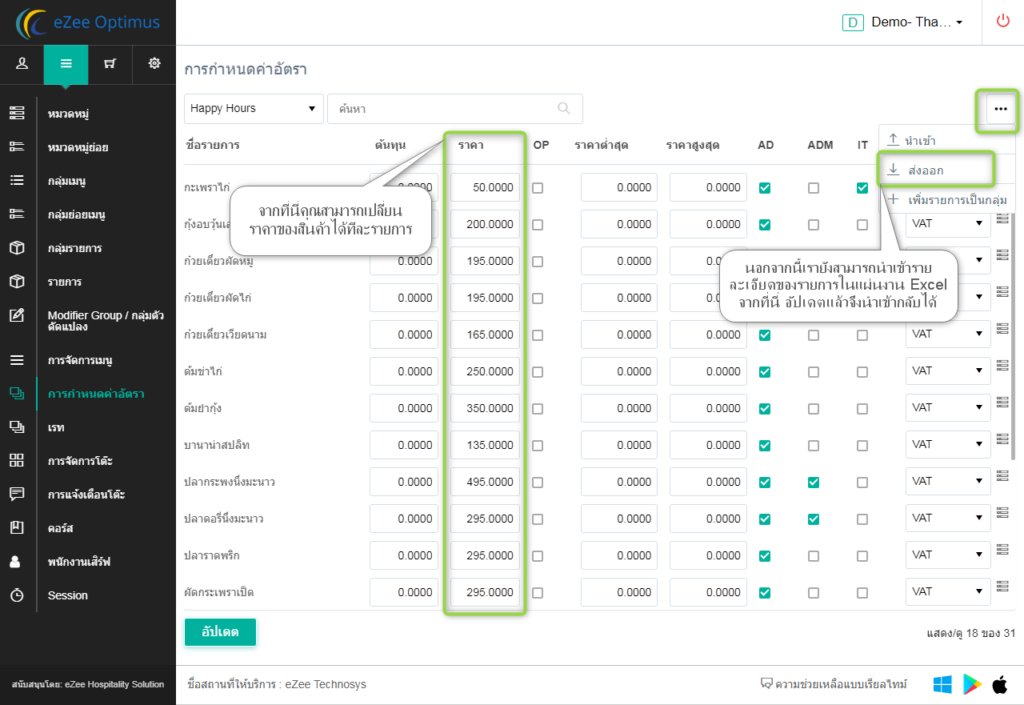This screenshot has height=705, width=1024.
Task: Sort by ชื่อรายการ column header
Action: click(213, 145)
